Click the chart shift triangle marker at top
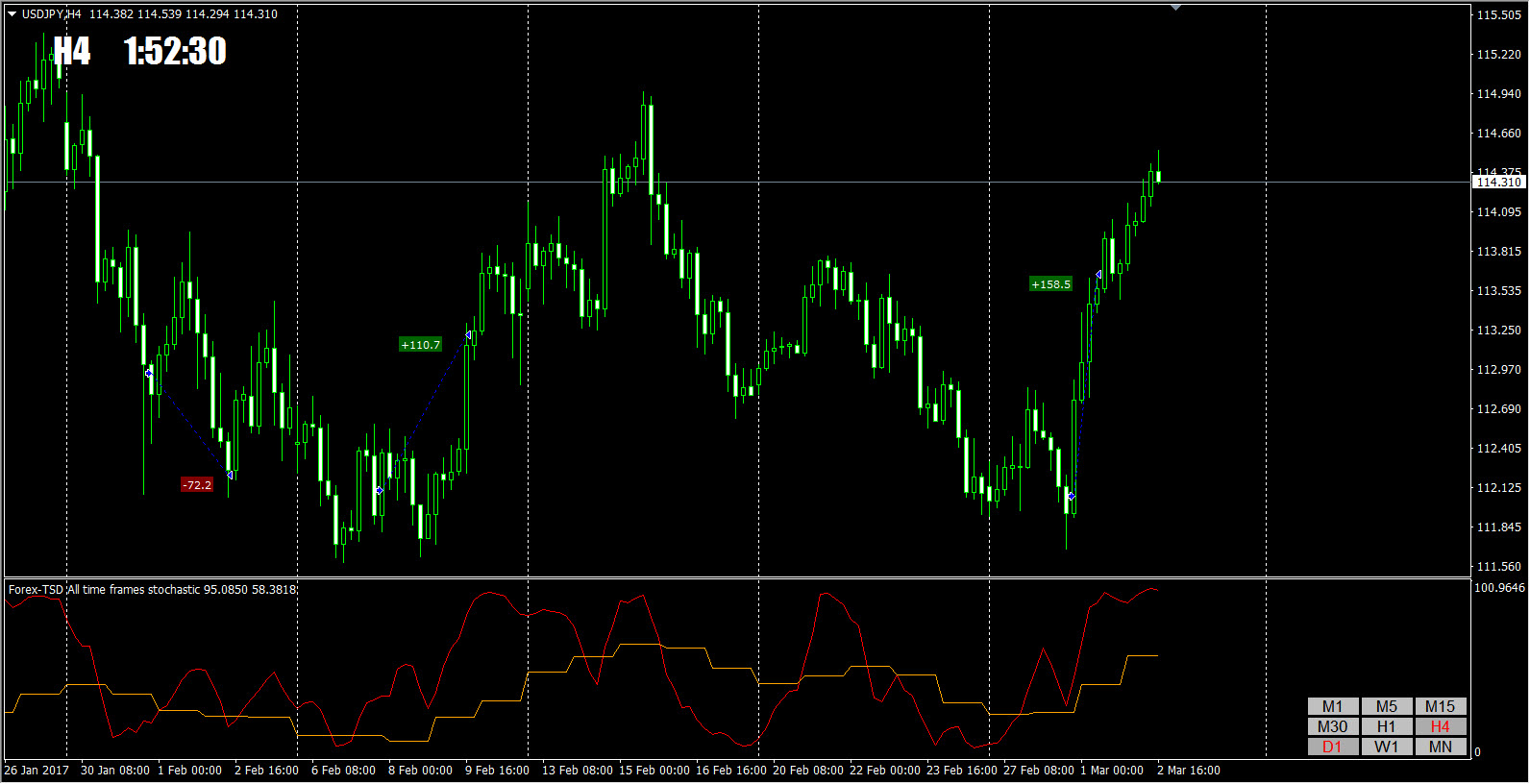The height and width of the screenshot is (784, 1530). tap(1175, 8)
